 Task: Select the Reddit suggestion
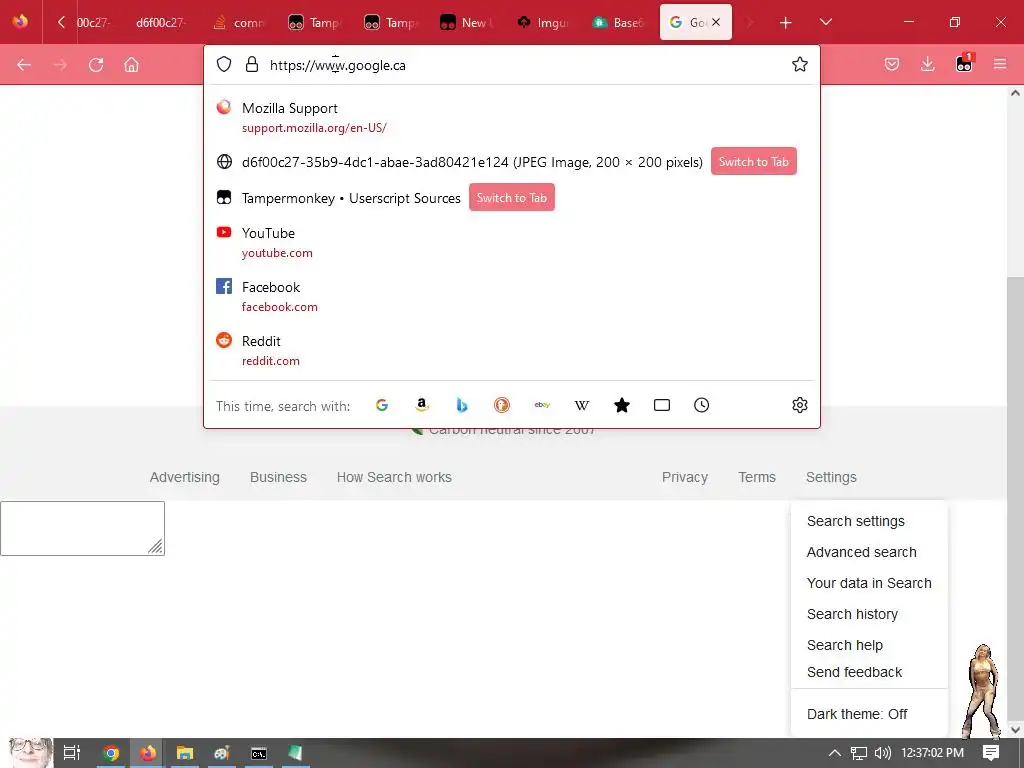click(512, 350)
